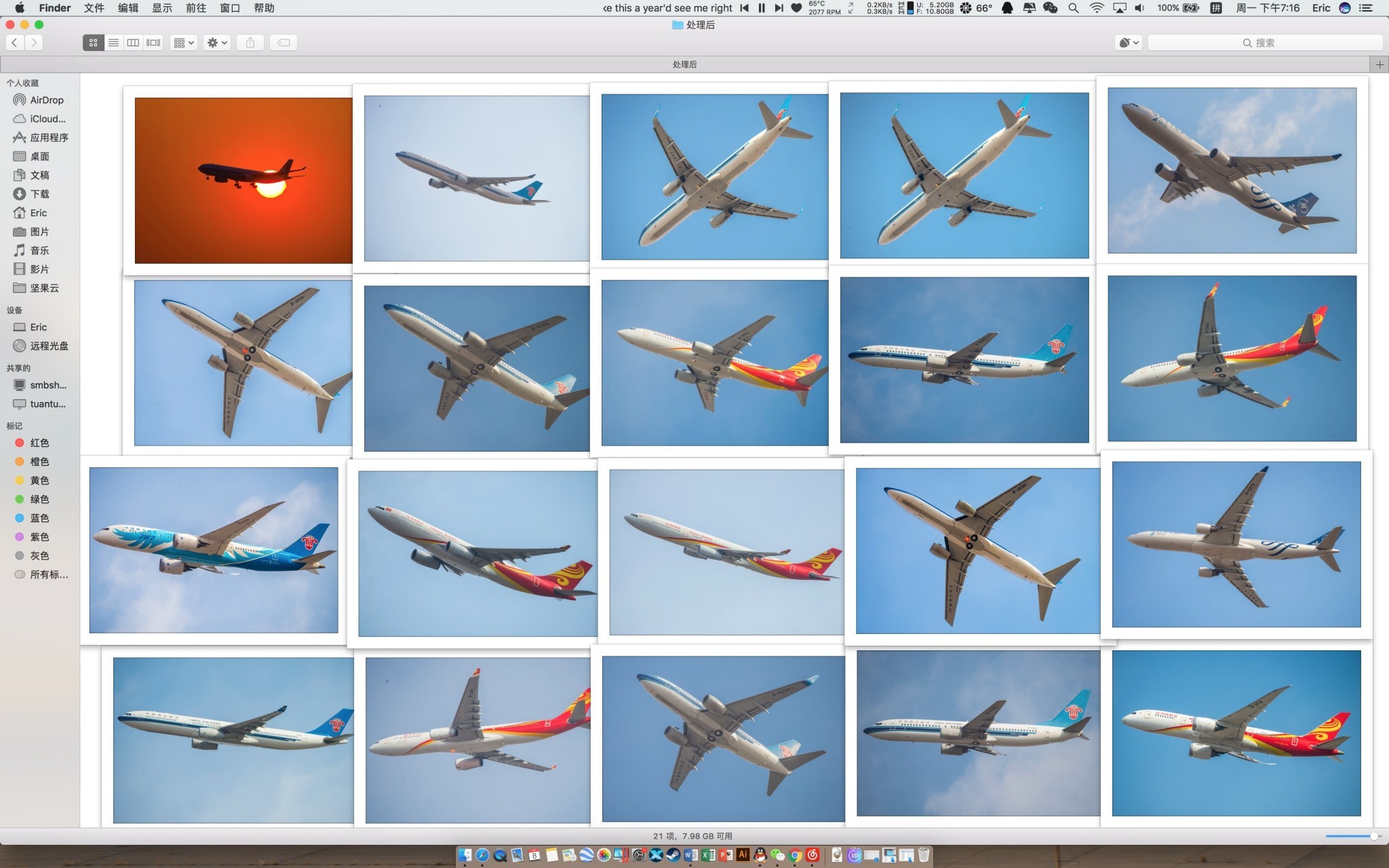Open the 编辑 menu
This screenshot has height=868, width=1389.
tap(128, 8)
